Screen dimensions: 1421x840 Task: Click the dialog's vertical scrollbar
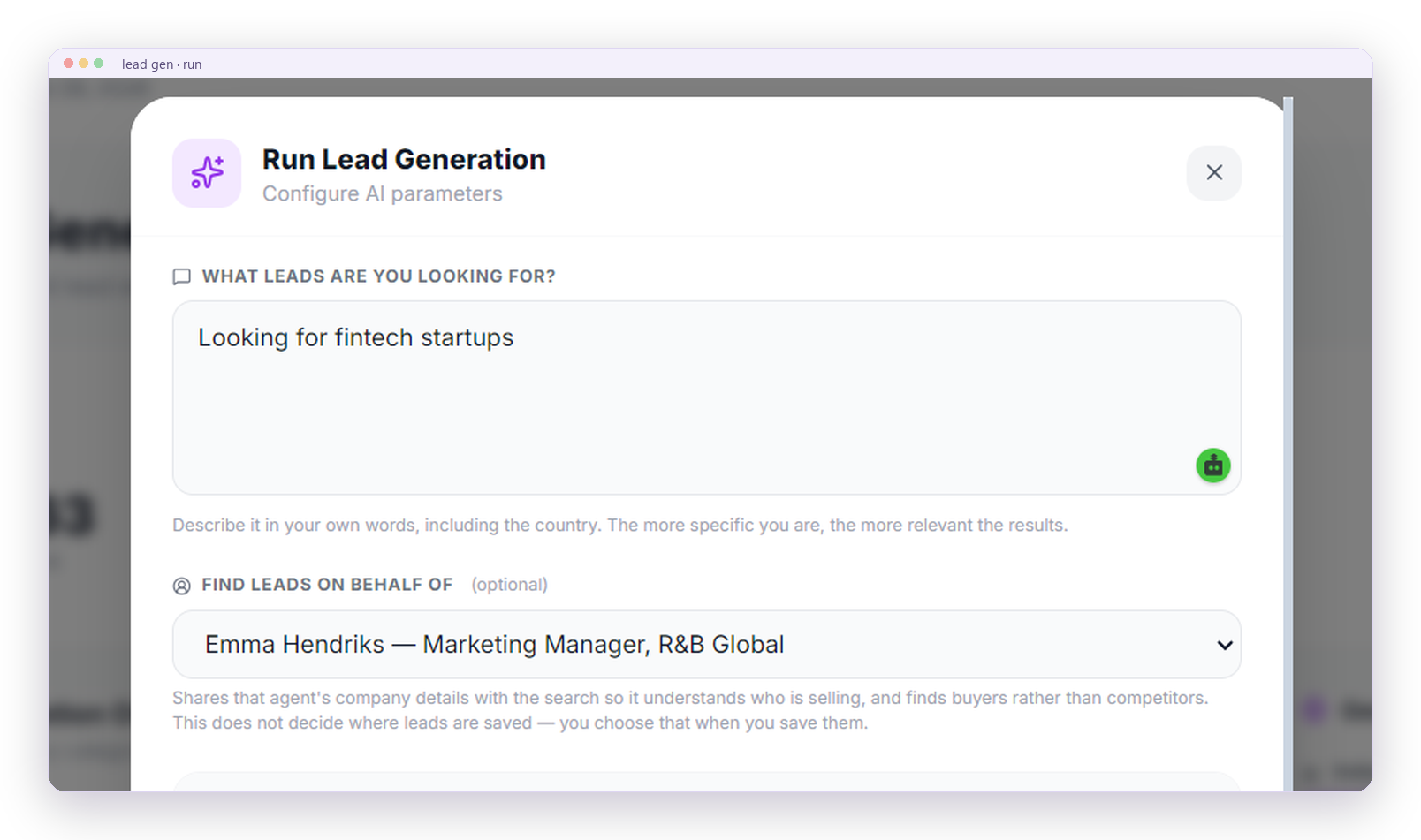pyautogui.click(x=1288, y=443)
